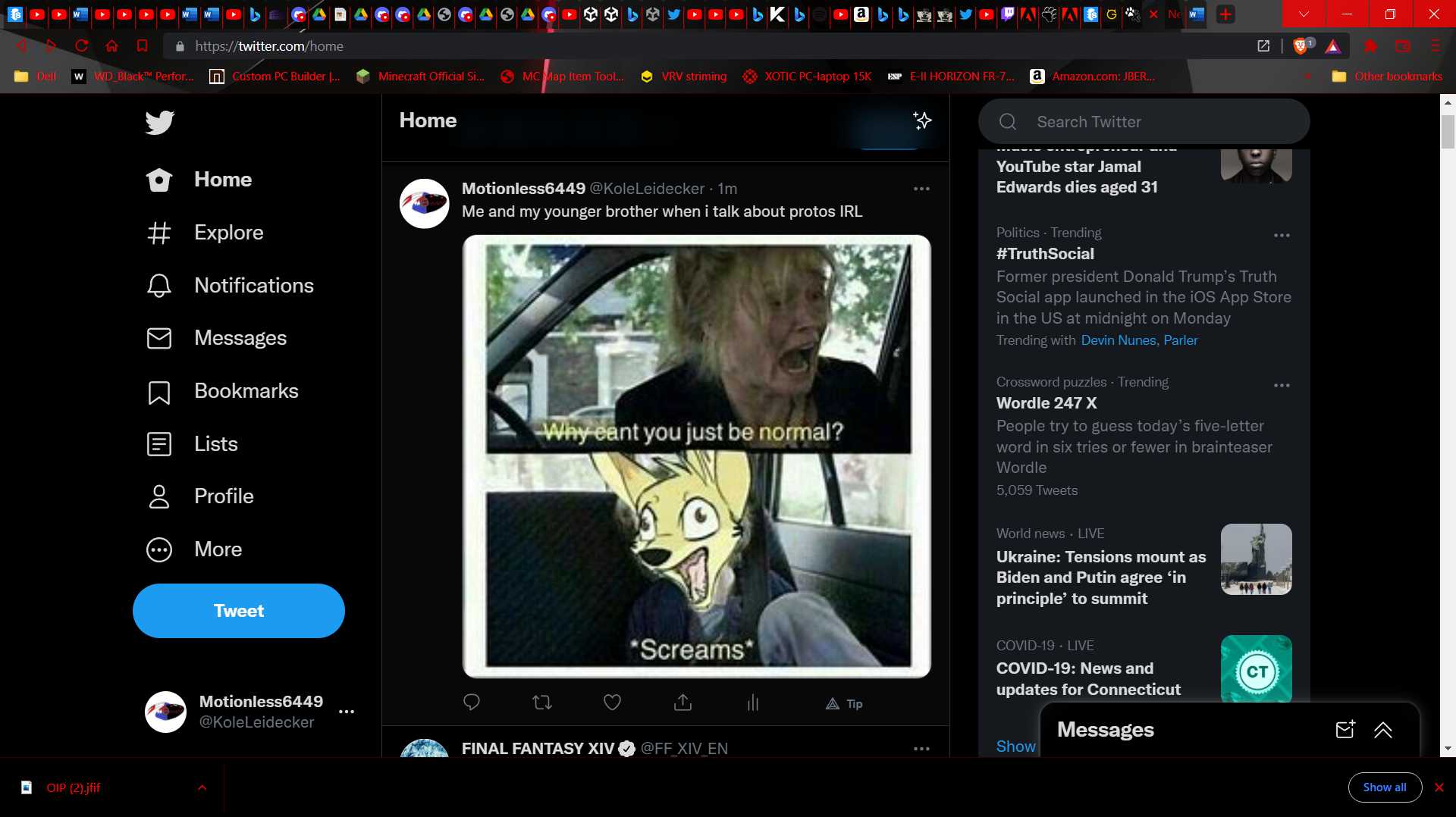
Task: Open VRV striming bookmark
Action: coord(683,77)
